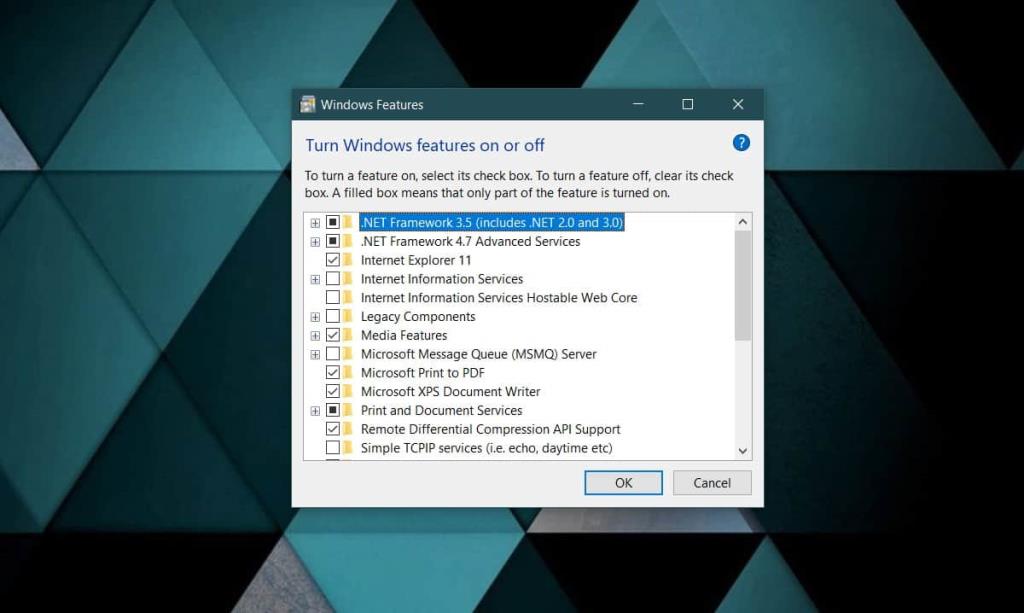Click the OK button
Viewport: 1024px width, 613px height.
(623, 483)
